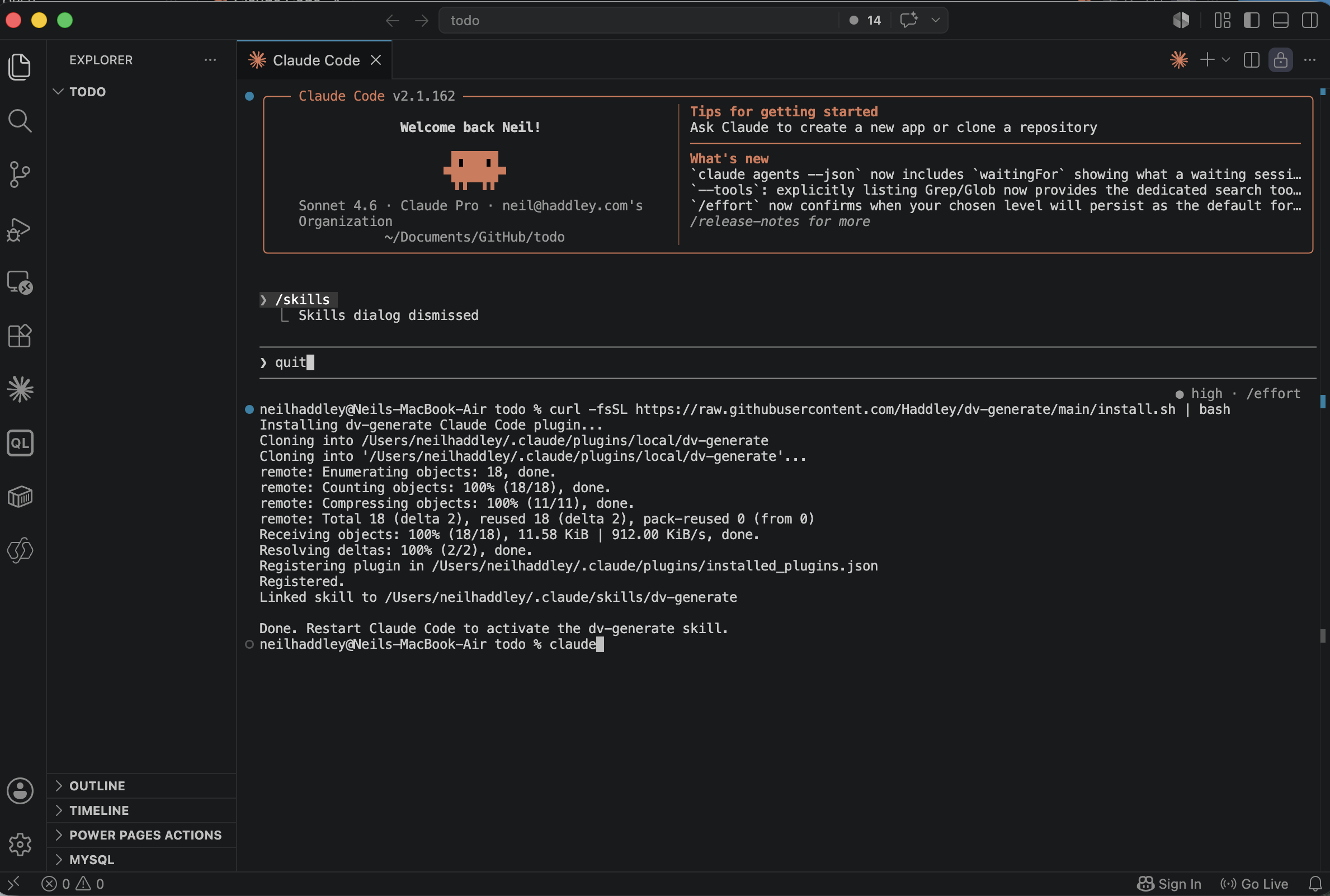Viewport: 1330px width, 896px height.
Task: Click the hexagon extension icon in title bar
Action: [x=1181, y=21]
